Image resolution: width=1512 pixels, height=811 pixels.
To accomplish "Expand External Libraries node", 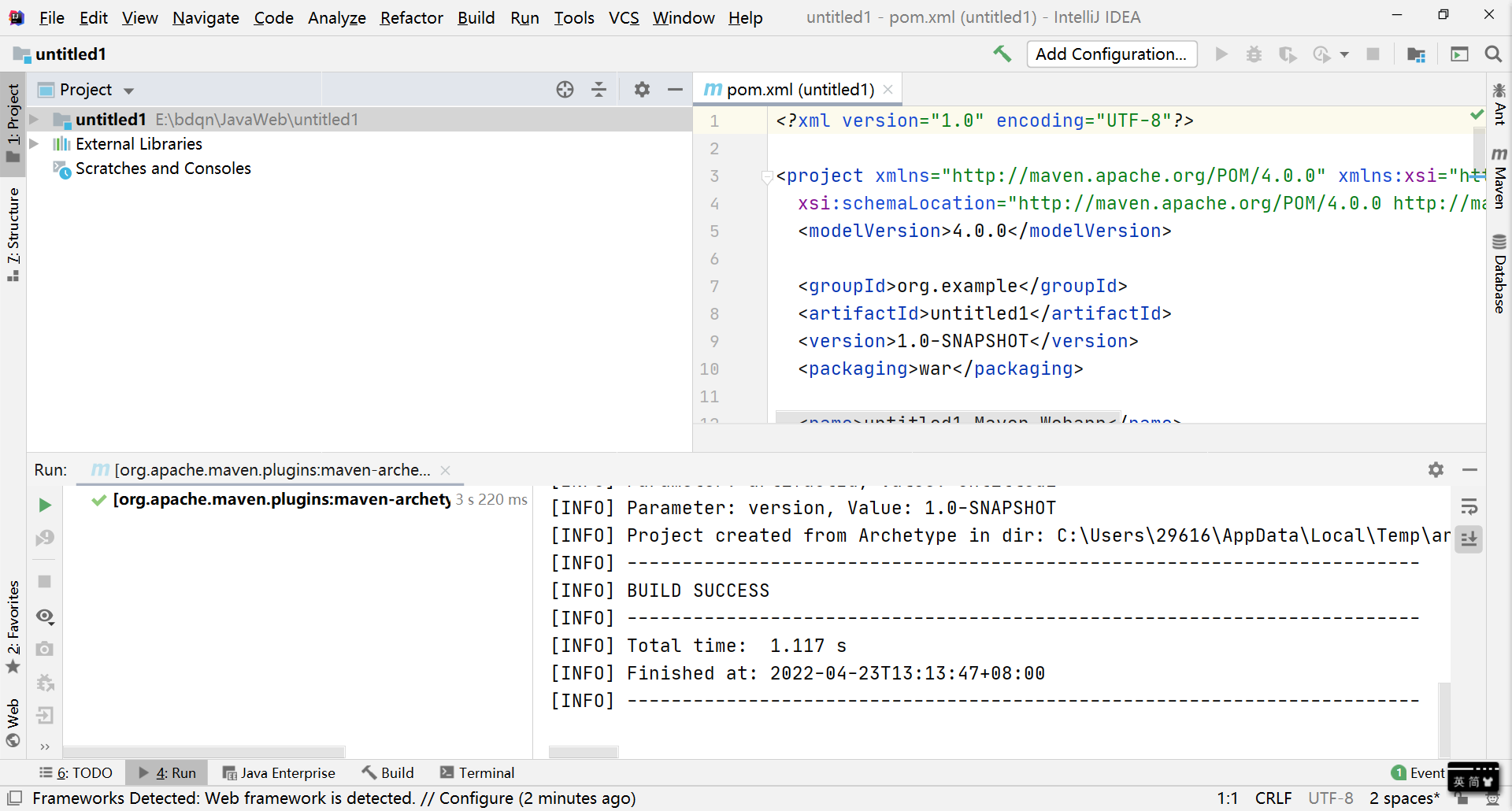I will (x=35, y=143).
